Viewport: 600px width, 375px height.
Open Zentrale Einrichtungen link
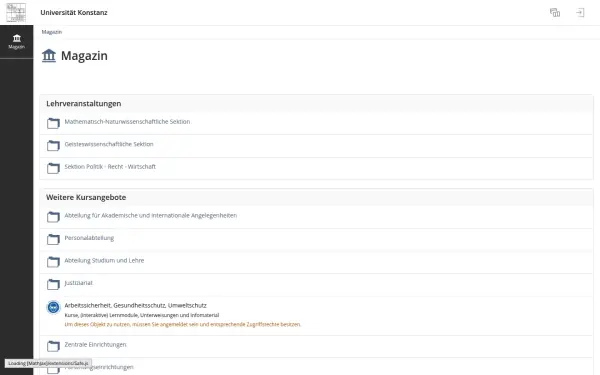click(x=95, y=345)
